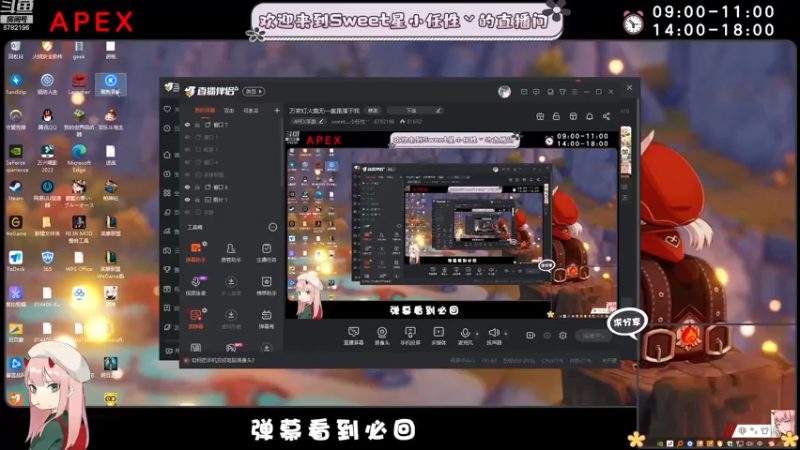Viewport: 800px width, 450px height.
Task: Toggle visibility of the 窗口 4 source
Action: point(187,162)
